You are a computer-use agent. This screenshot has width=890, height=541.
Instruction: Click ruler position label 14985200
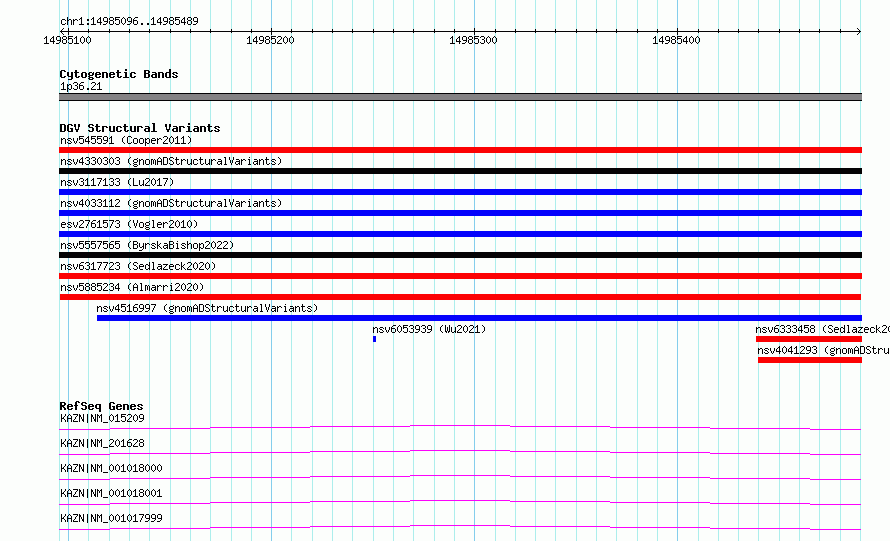coord(270,40)
